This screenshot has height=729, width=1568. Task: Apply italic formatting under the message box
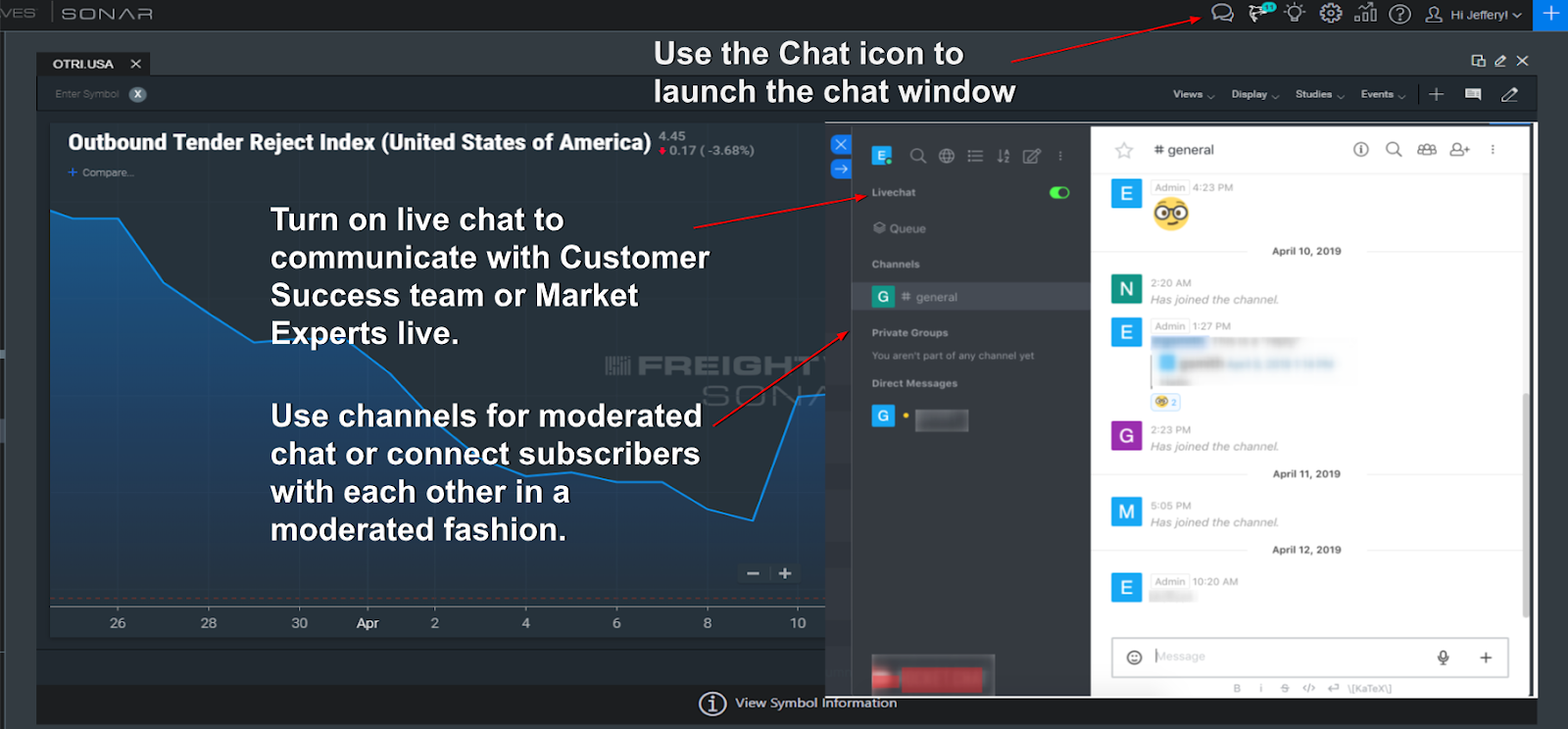point(1260,688)
